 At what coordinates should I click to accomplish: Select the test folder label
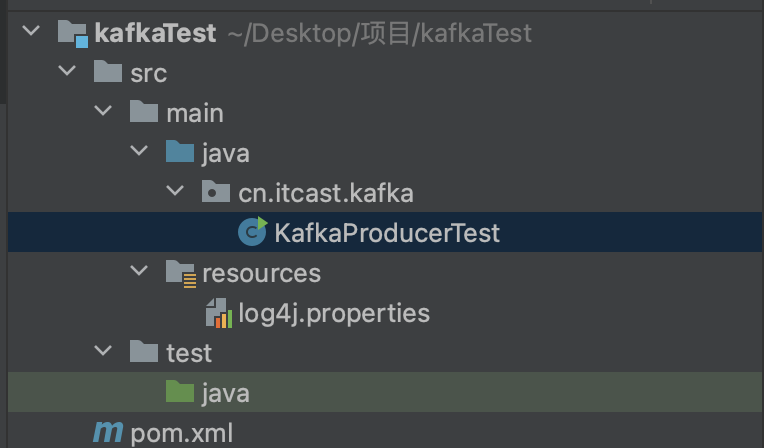tap(189, 353)
